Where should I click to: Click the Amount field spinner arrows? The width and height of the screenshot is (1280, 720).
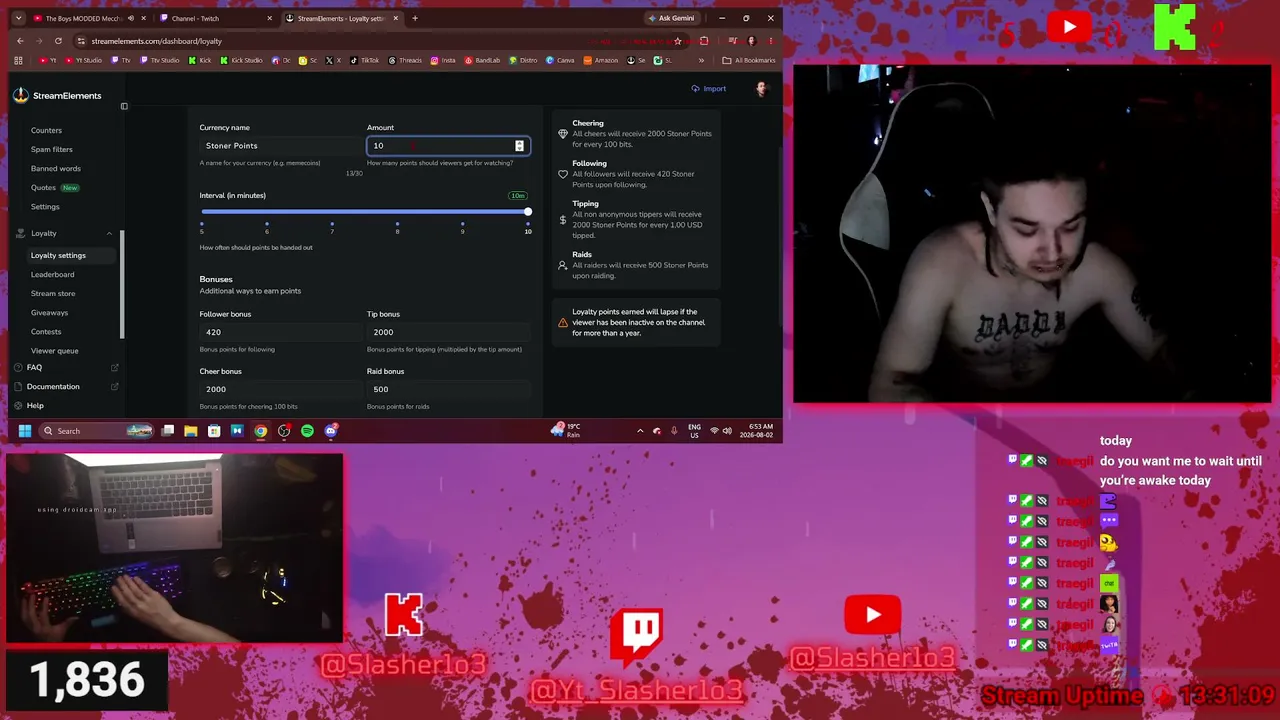[x=519, y=146]
